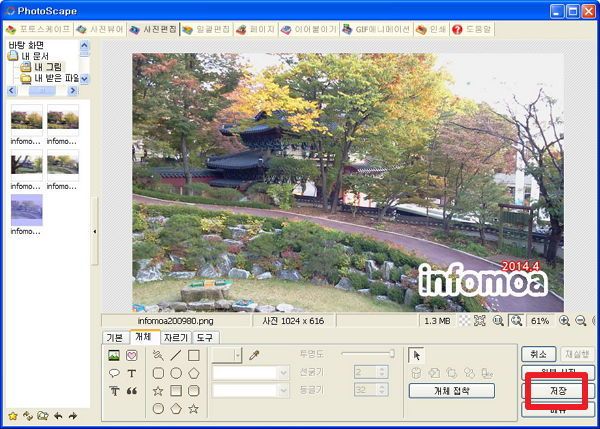Select the filled circle shape tool

pyautogui.click(x=158, y=409)
